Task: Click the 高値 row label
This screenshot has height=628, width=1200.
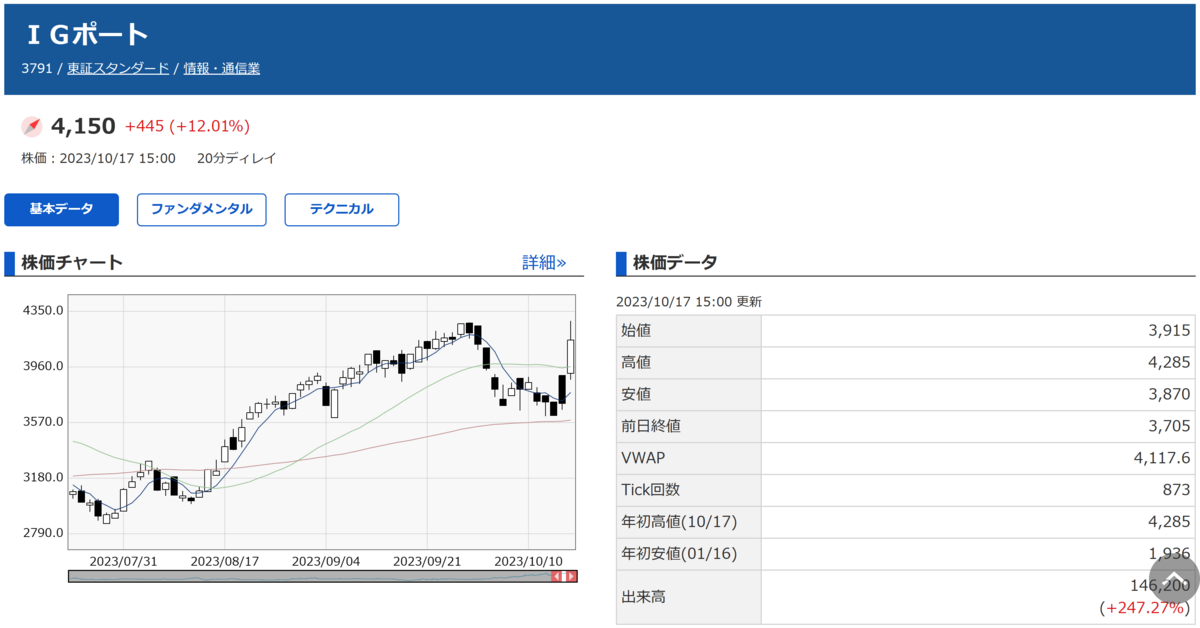Action: (636, 362)
